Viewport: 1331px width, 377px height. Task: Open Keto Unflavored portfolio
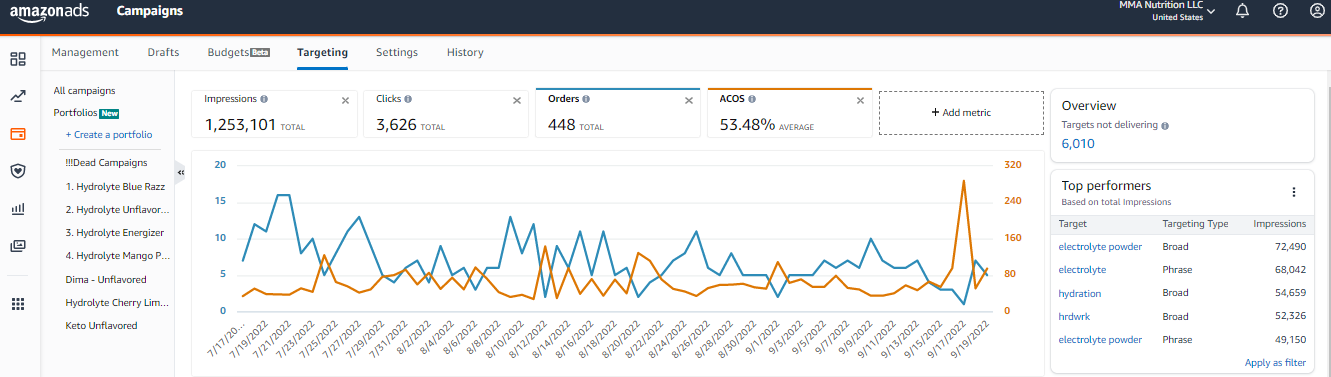click(x=101, y=325)
